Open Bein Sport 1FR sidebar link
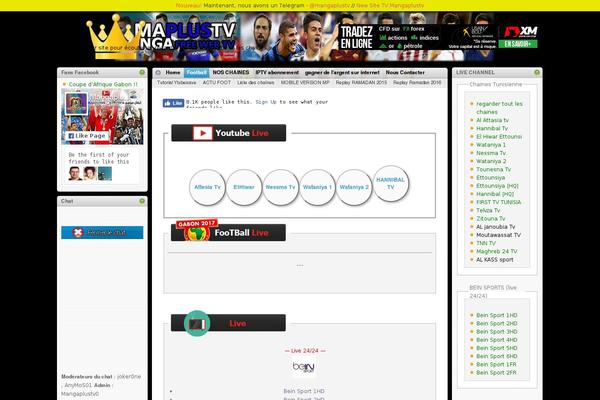Image resolution: width=600 pixels, height=400 pixels. 496,364
